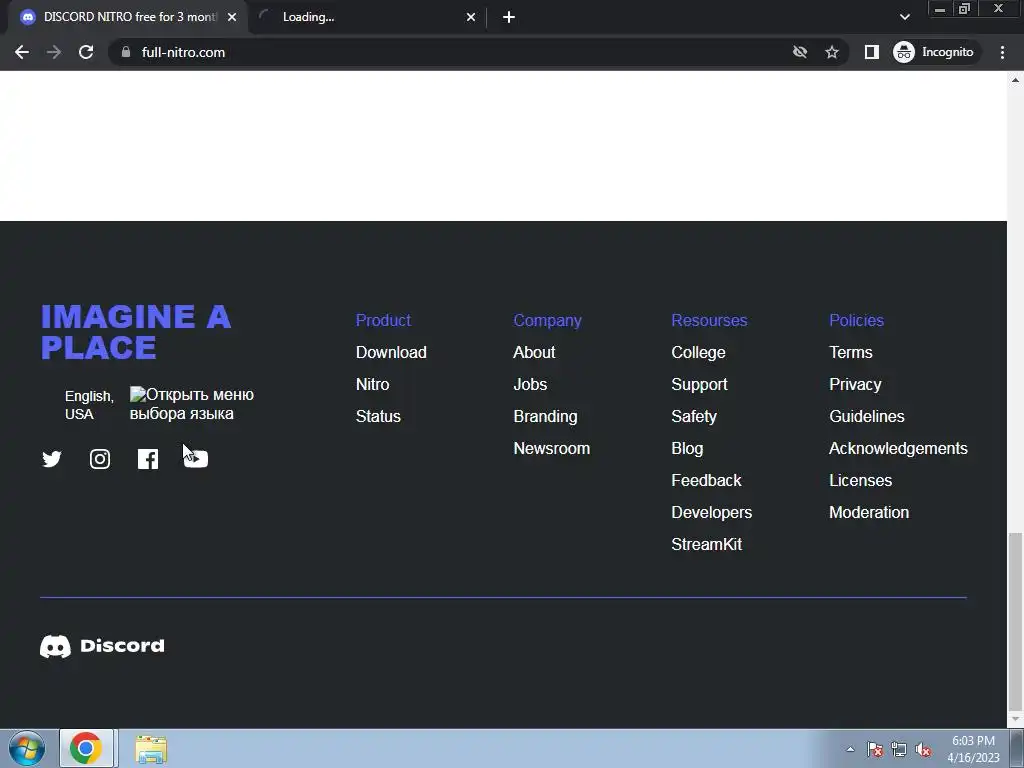Click the IMAGINE A PLACE heading
Image resolution: width=1024 pixels, height=768 pixels.
pyautogui.click(x=136, y=332)
